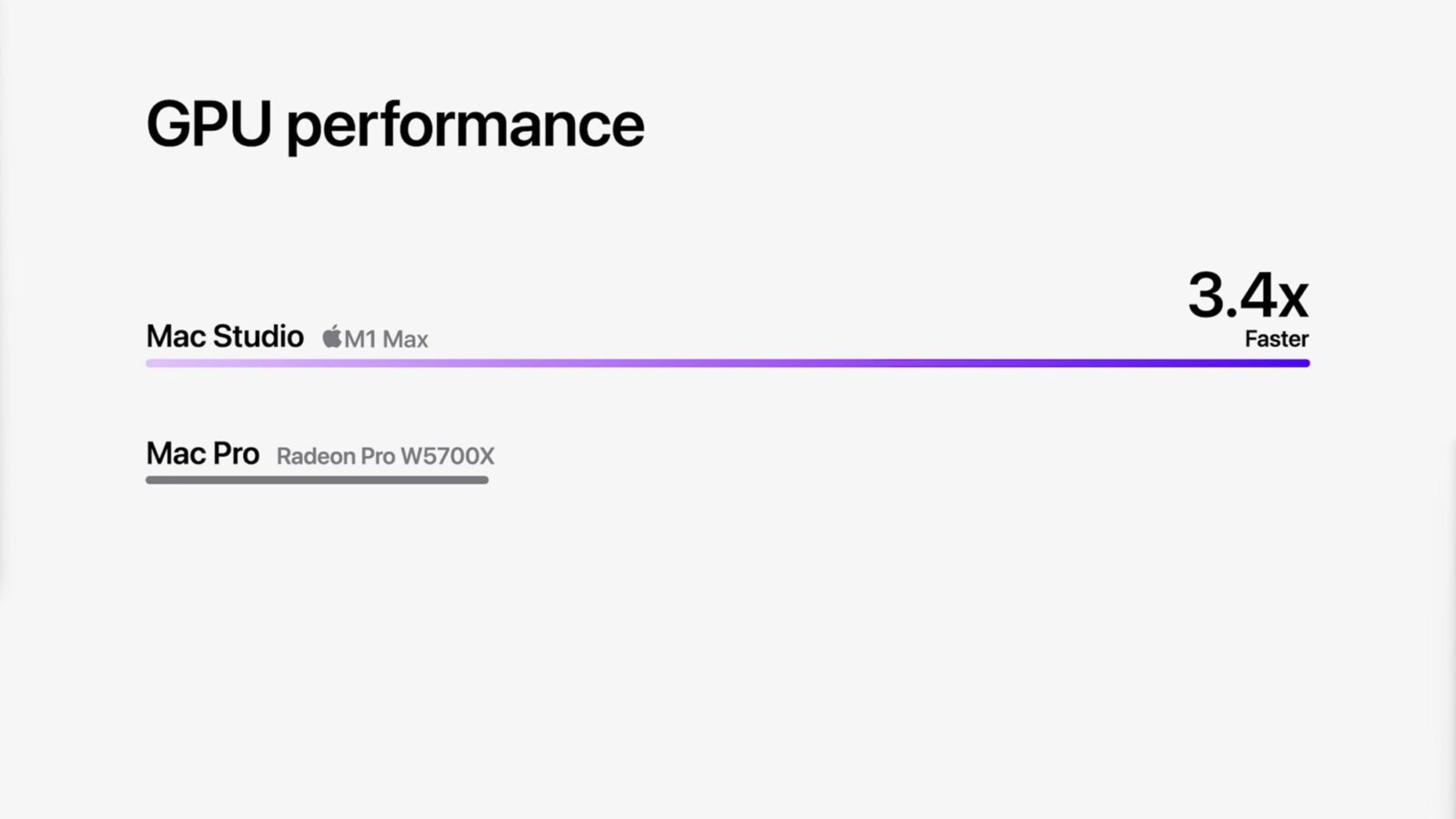Select the Faster caption under 3.4x
Image resolution: width=1456 pixels, height=819 pixels.
tap(1276, 339)
